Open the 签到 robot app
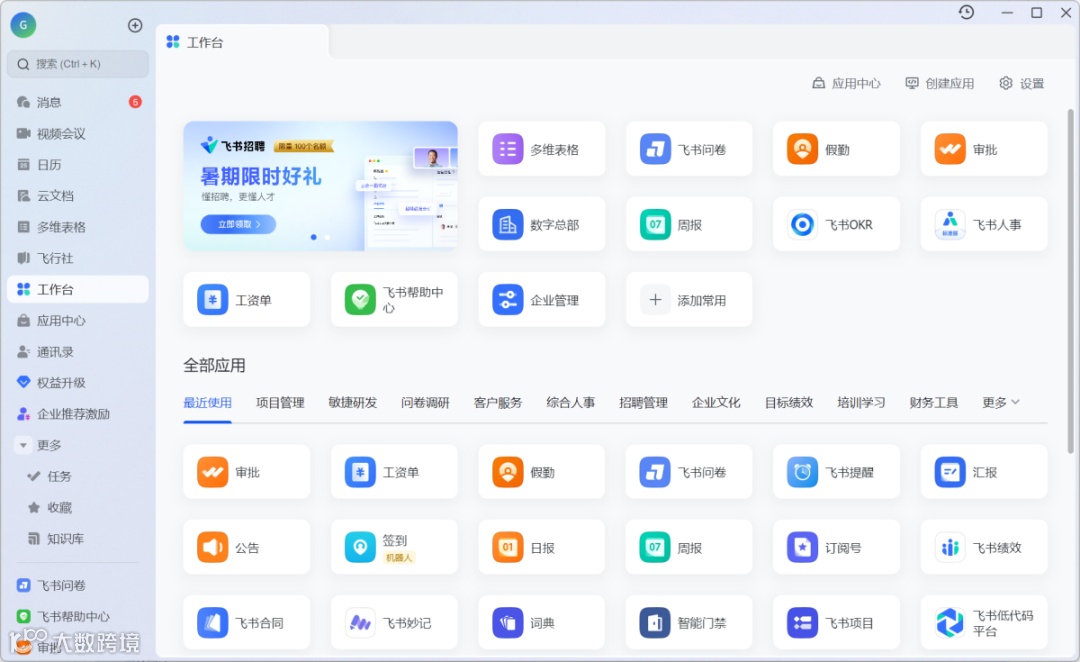This screenshot has height=662, width=1080. pyautogui.click(x=394, y=548)
